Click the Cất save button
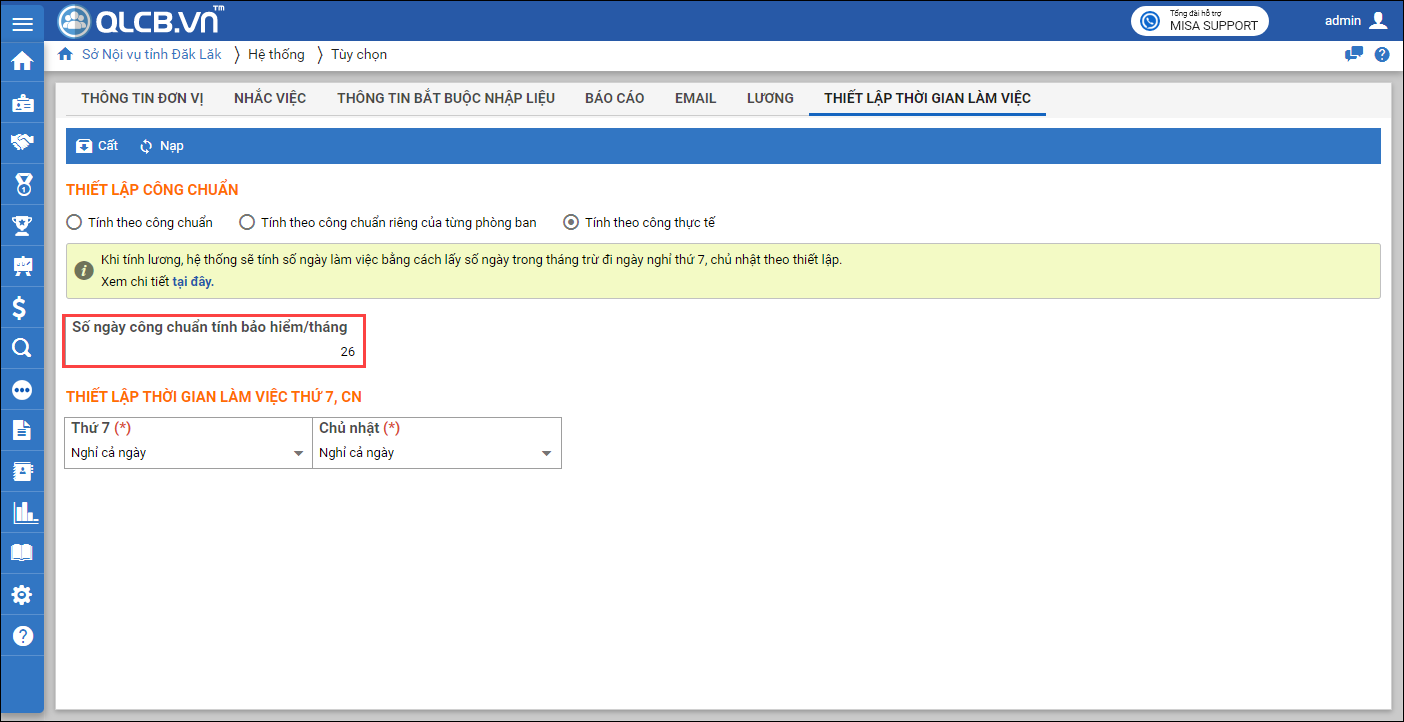 pos(97,146)
